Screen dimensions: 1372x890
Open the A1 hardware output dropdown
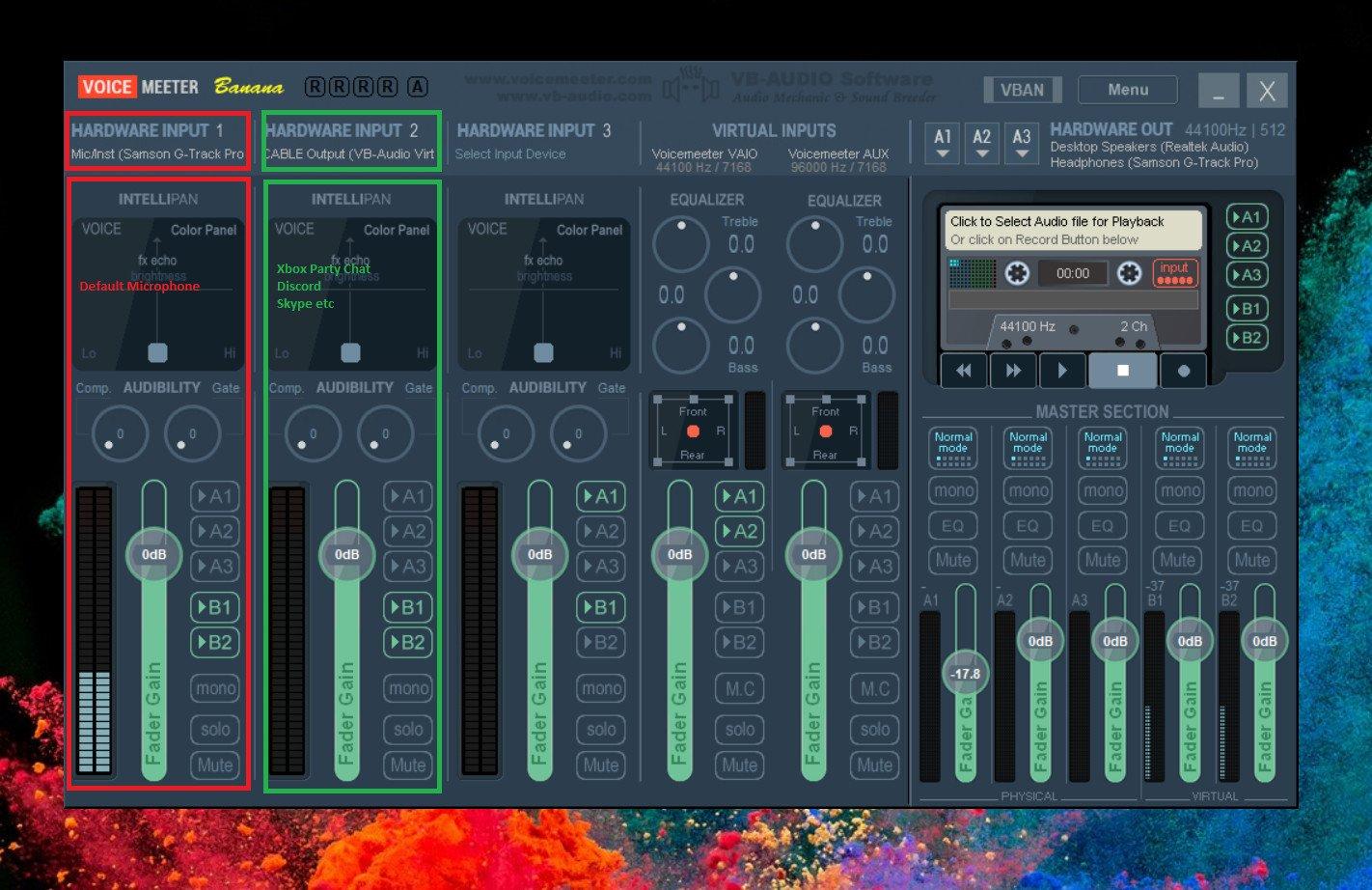pyautogui.click(x=943, y=144)
